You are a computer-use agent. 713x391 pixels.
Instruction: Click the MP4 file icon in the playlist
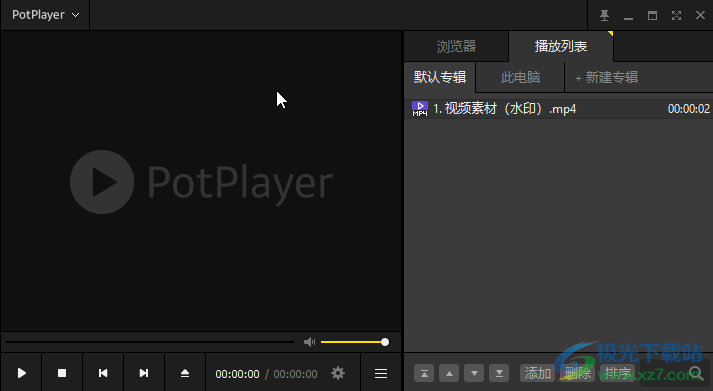point(420,109)
